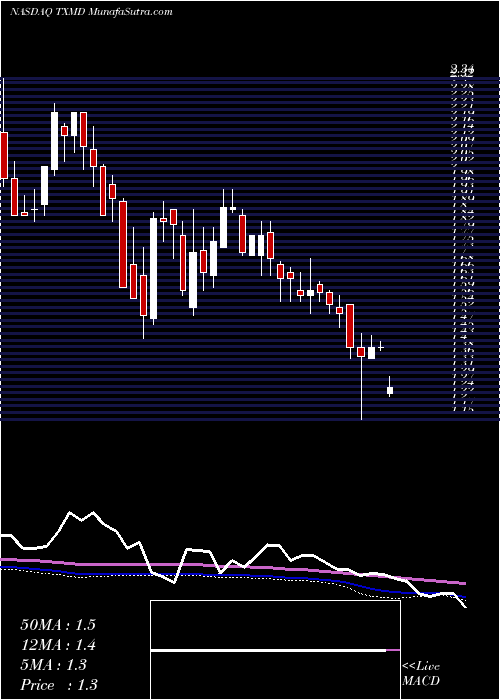The height and width of the screenshot is (700, 500).
Task: Click the MACD indicator box
Action: (x=275, y=650)
